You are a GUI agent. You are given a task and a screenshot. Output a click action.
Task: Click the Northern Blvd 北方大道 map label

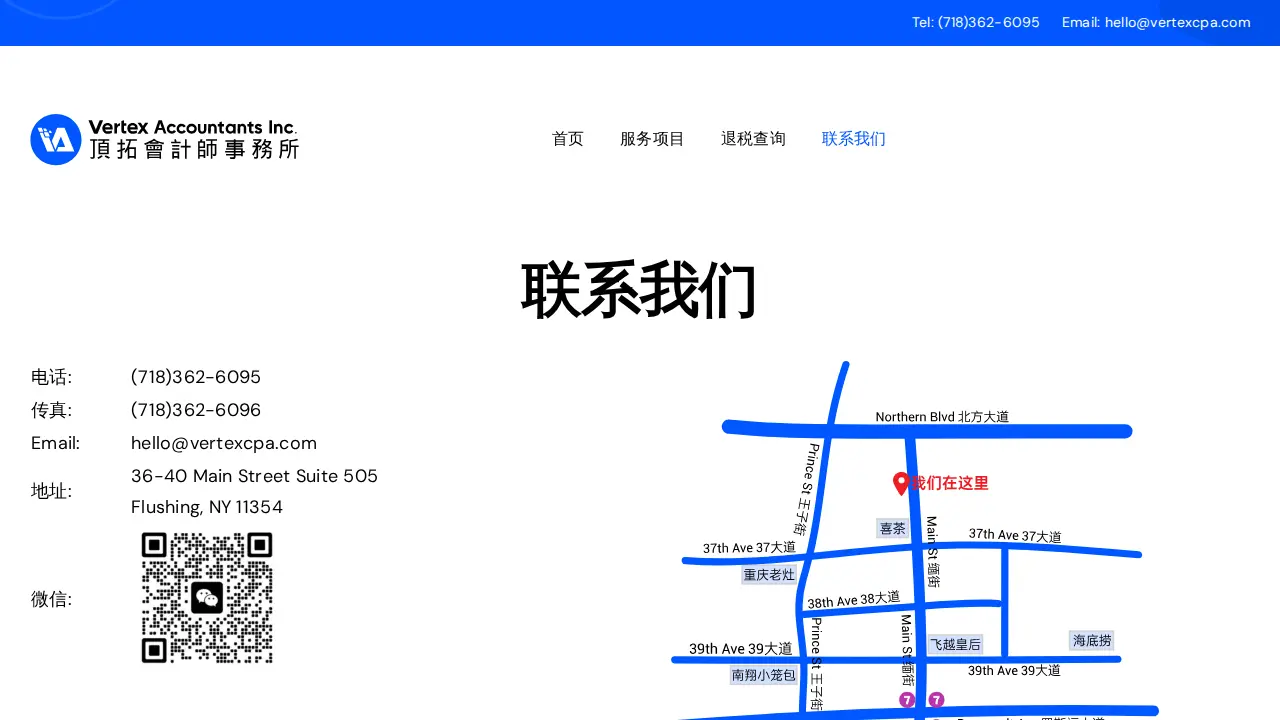coord(942,417)
